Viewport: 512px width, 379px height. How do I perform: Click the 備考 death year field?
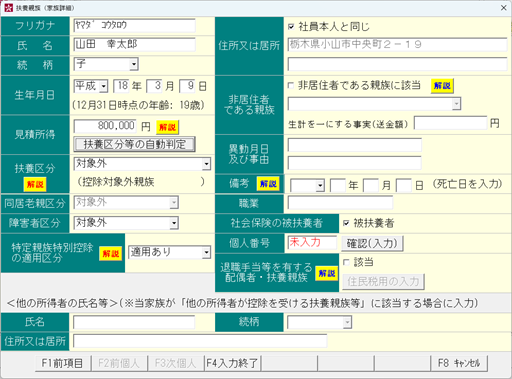tap(337, 185)
